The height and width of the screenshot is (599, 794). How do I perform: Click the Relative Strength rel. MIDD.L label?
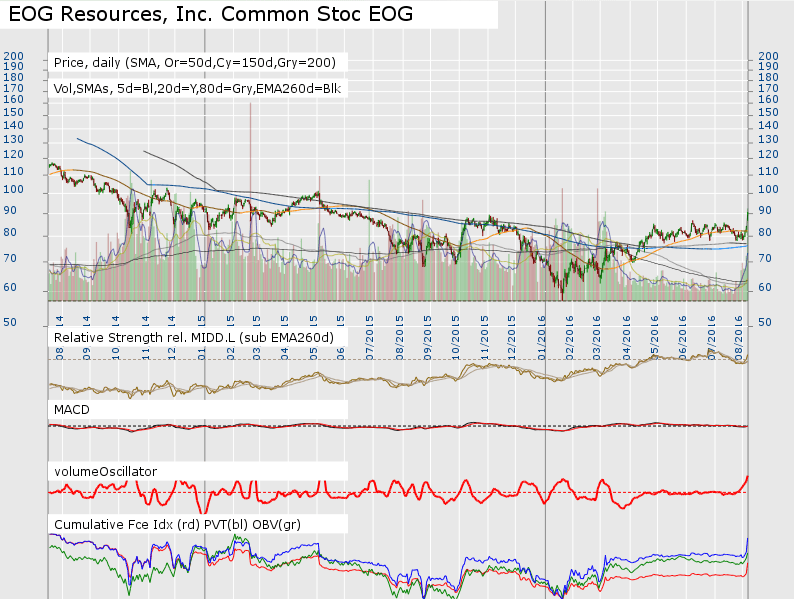click(194, 338)
